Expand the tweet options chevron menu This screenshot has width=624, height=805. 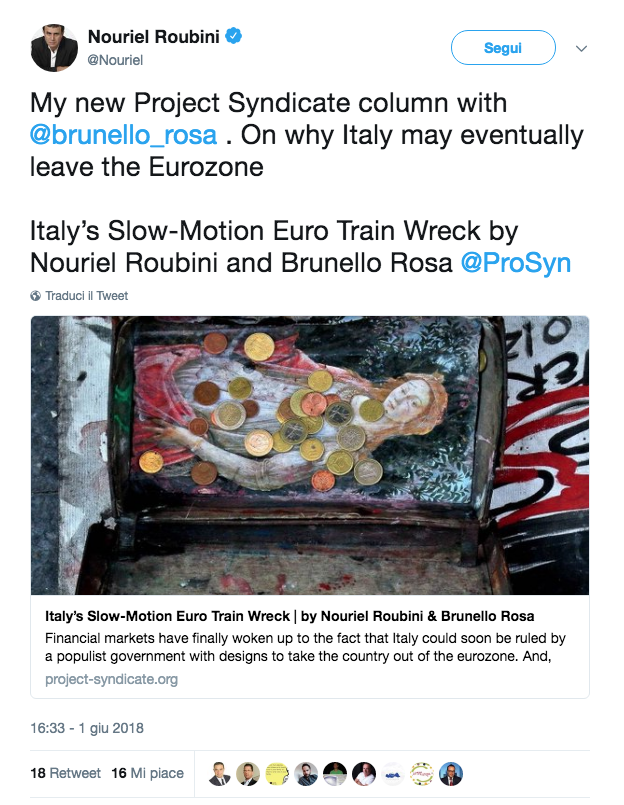pos(581,48)
